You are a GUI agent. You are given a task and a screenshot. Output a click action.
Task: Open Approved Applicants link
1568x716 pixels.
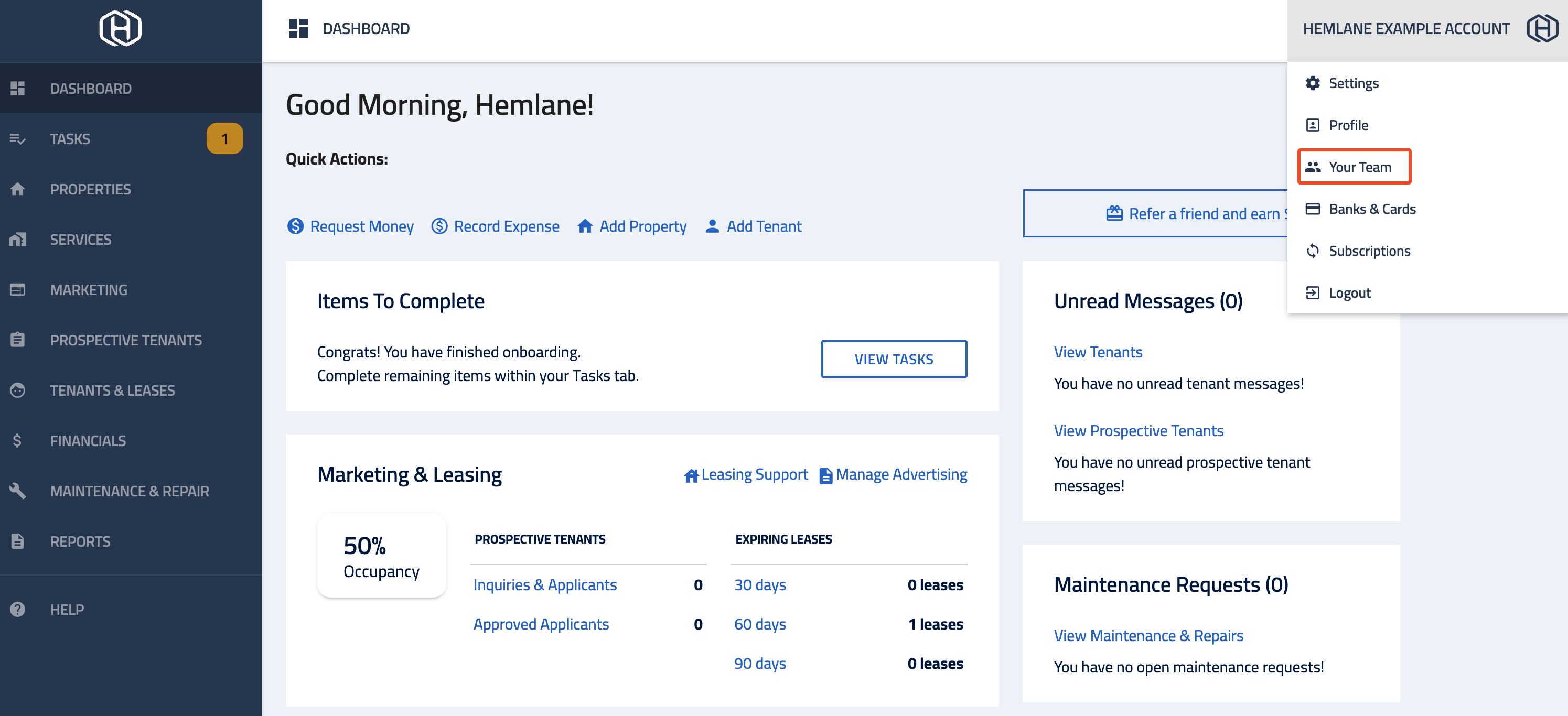point(541,625)
